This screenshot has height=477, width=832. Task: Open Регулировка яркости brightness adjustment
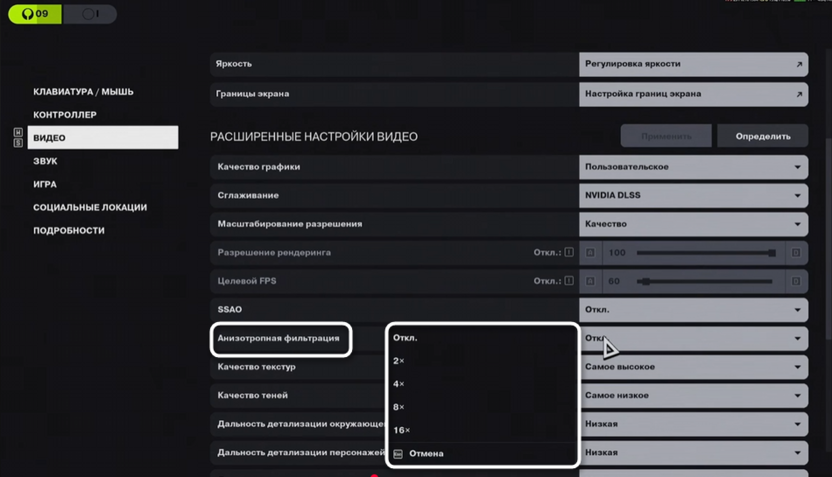694,64
